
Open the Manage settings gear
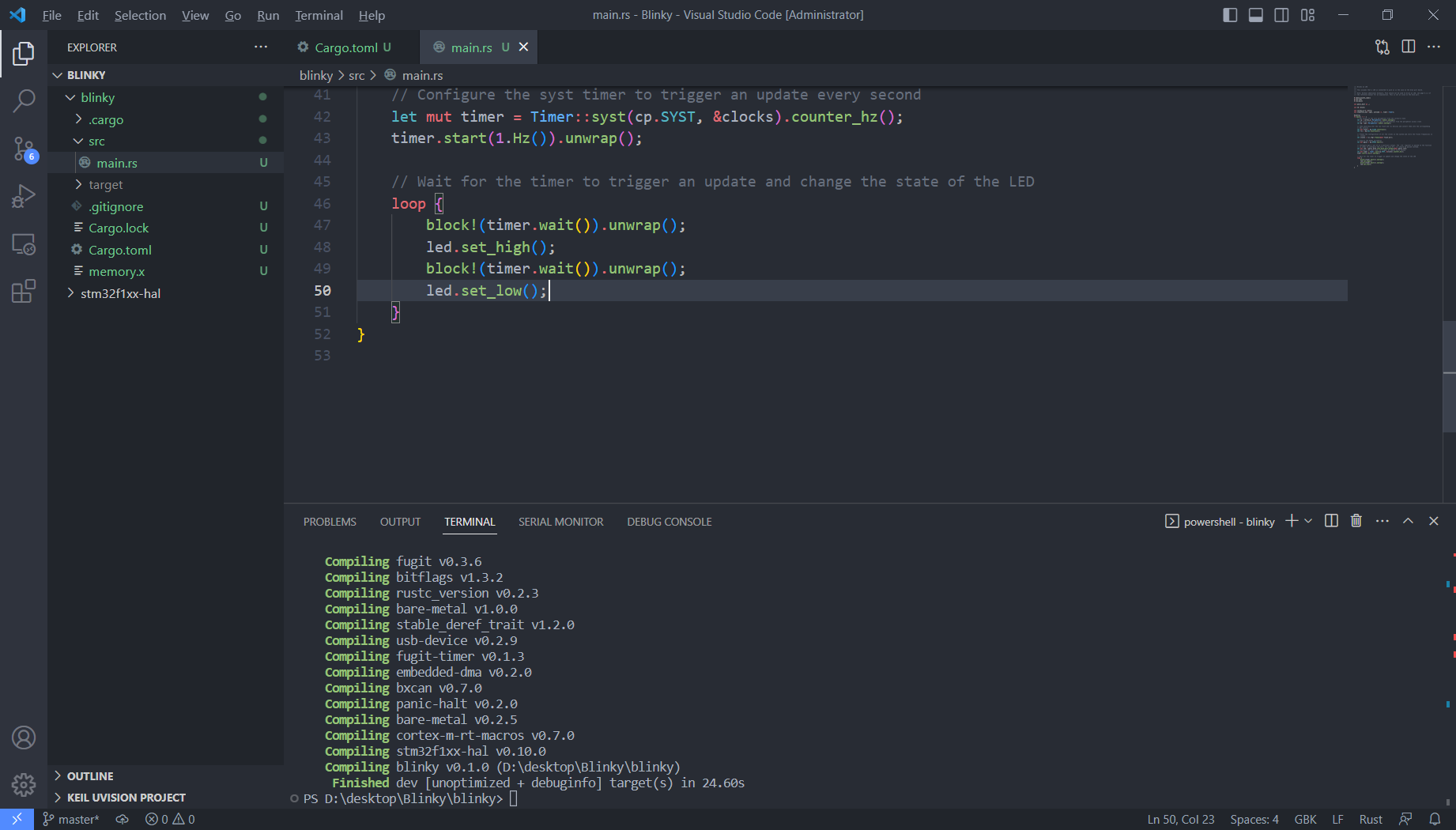pos(24,784)
